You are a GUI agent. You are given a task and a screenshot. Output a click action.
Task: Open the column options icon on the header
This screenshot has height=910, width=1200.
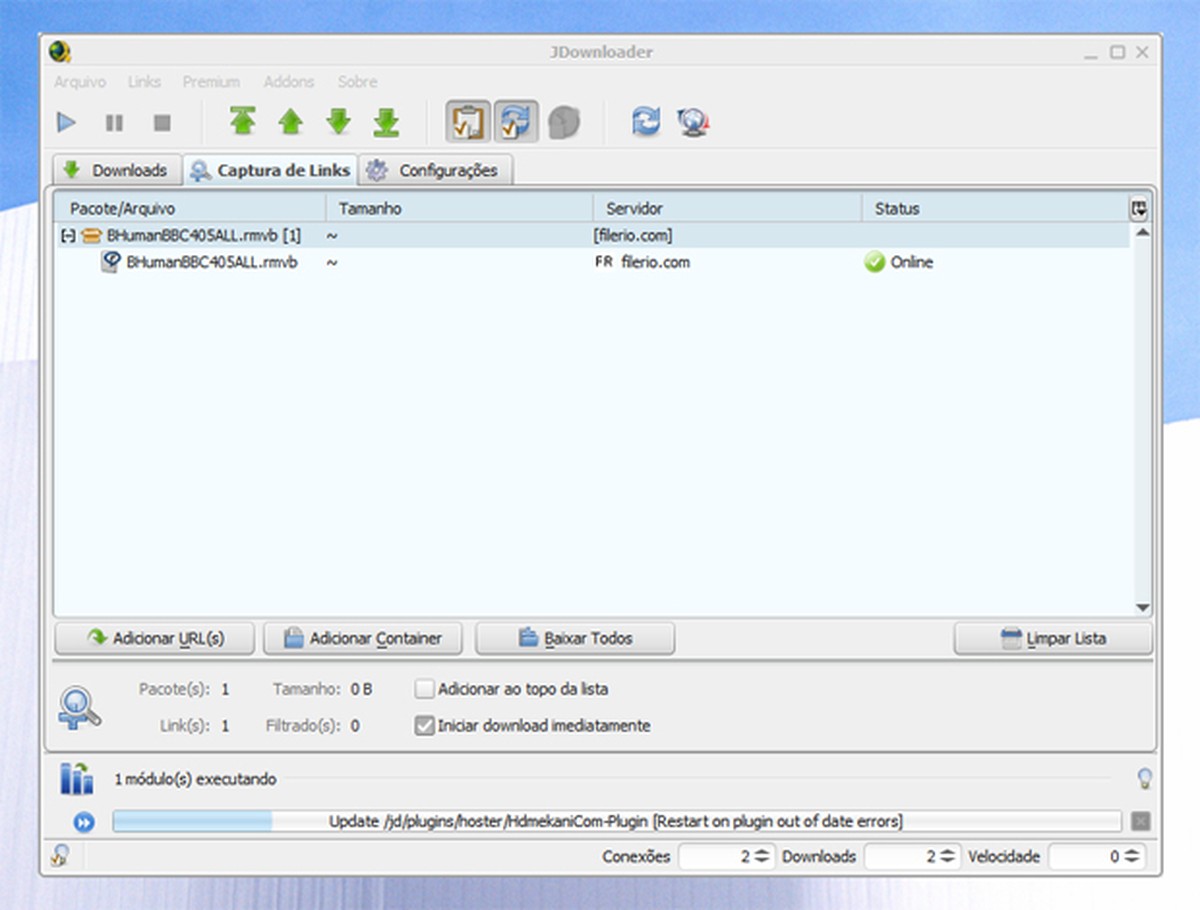point(1139,208)
